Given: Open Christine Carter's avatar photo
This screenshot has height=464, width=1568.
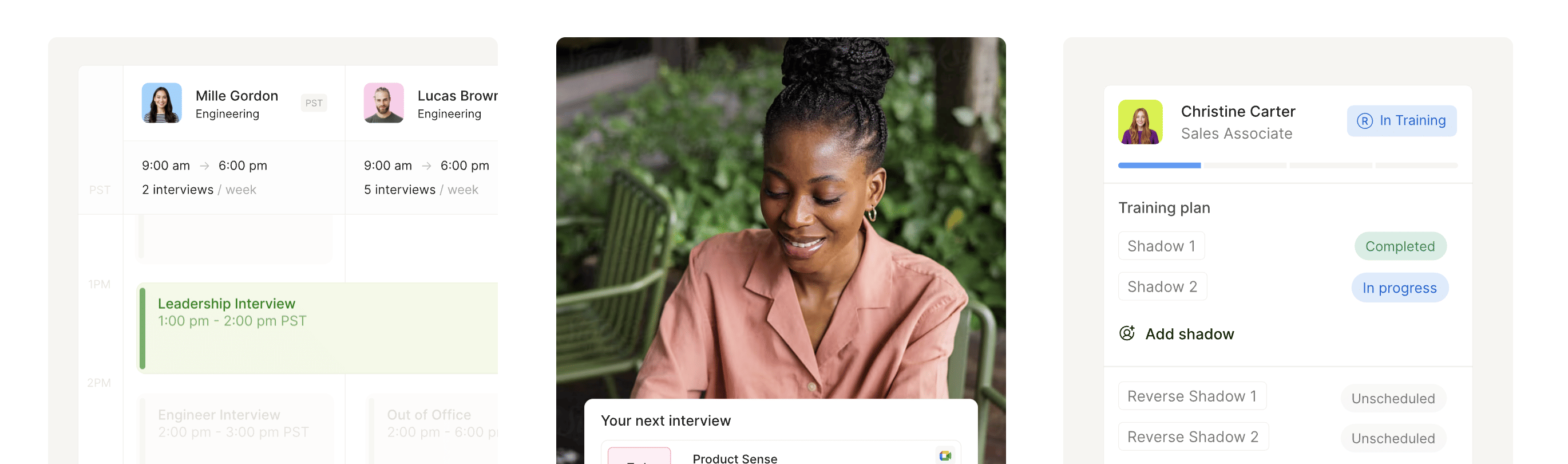Looking at the screenshot, I should (1139, 122).
